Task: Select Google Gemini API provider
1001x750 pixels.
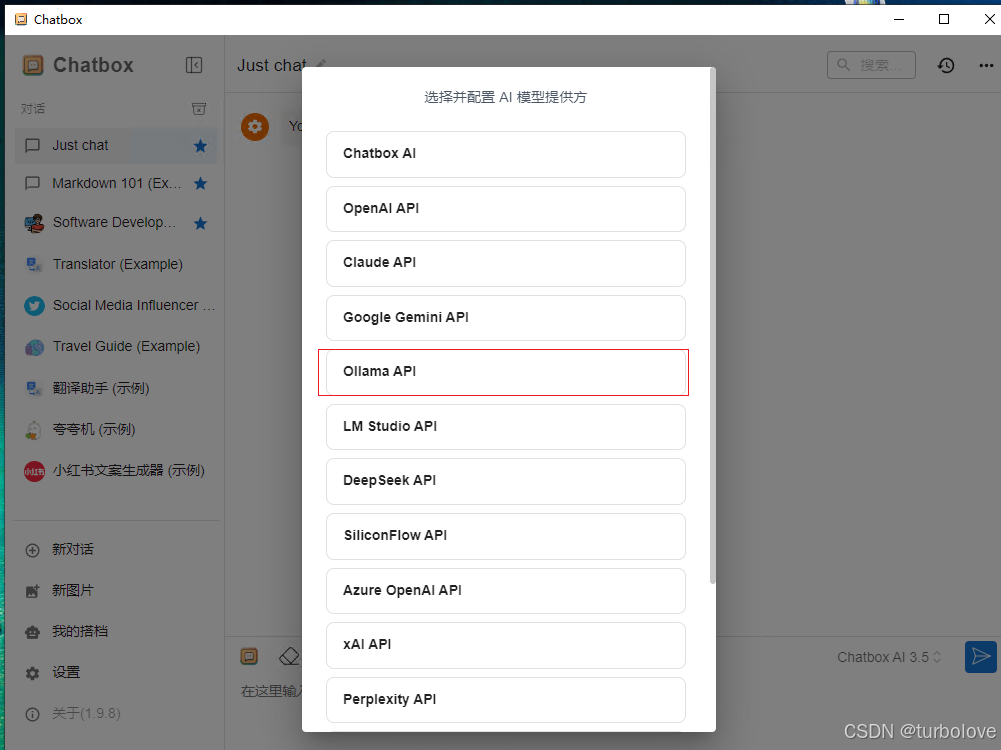Action: (506, 318)
